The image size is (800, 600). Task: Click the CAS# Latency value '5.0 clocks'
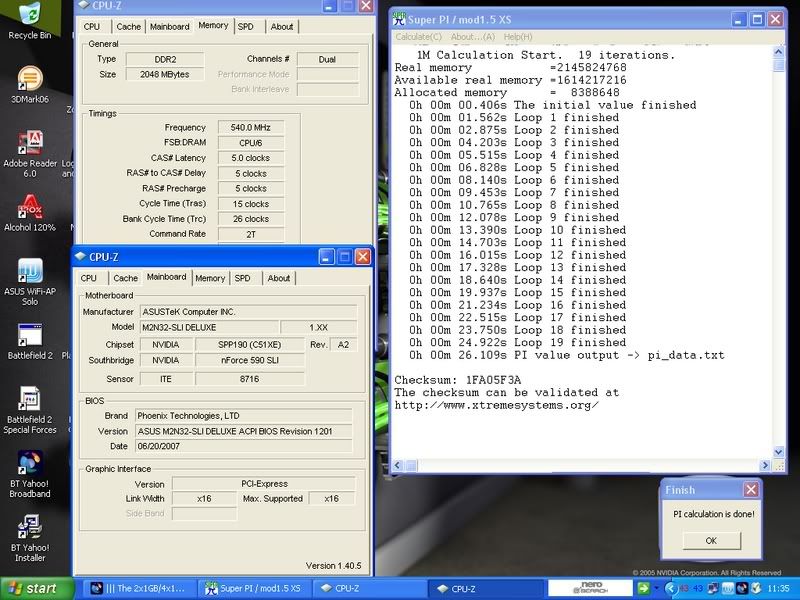click(251, 158)
